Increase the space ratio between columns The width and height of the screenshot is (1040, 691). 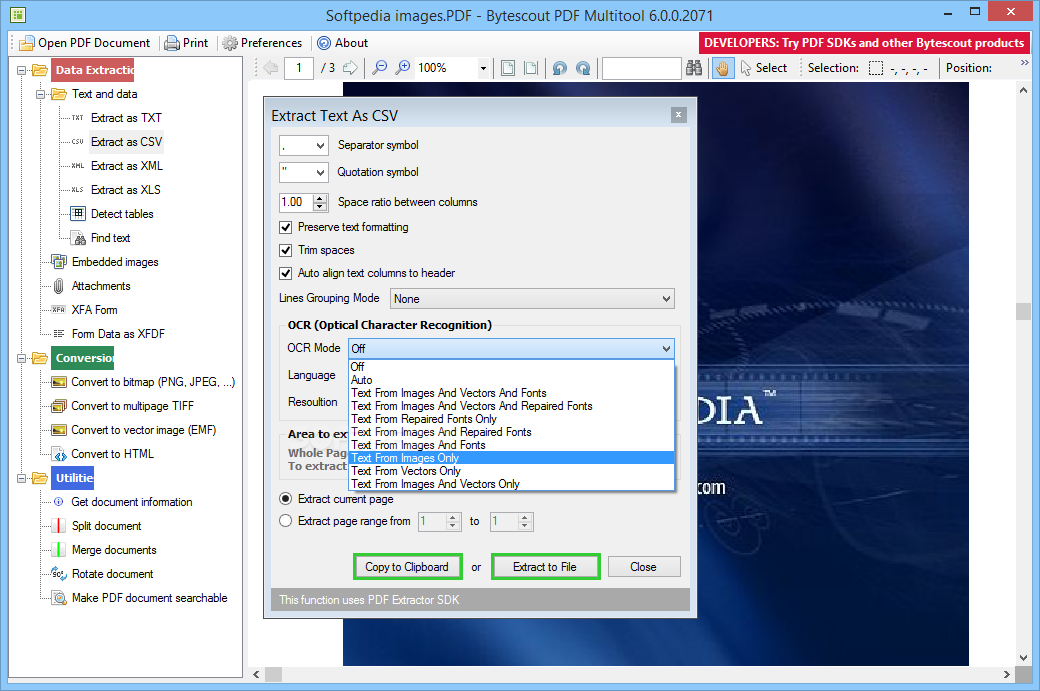[320, 198]
